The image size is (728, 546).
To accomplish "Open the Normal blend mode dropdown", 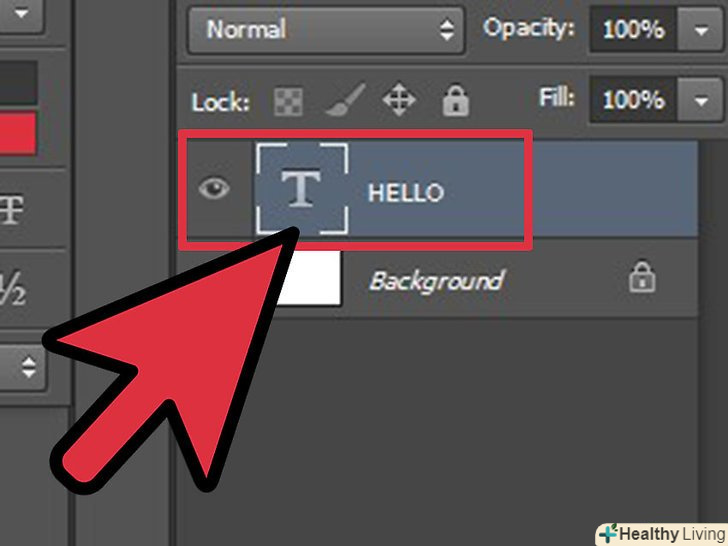I will pos(326,30).
